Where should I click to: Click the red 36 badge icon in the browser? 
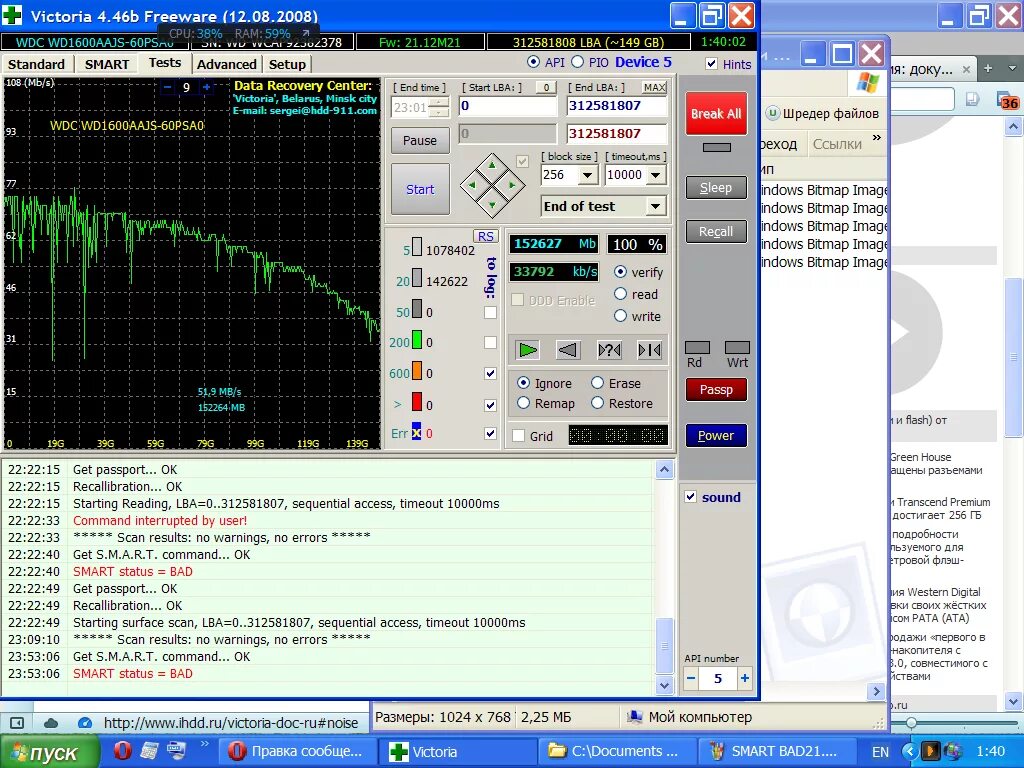1008,100
